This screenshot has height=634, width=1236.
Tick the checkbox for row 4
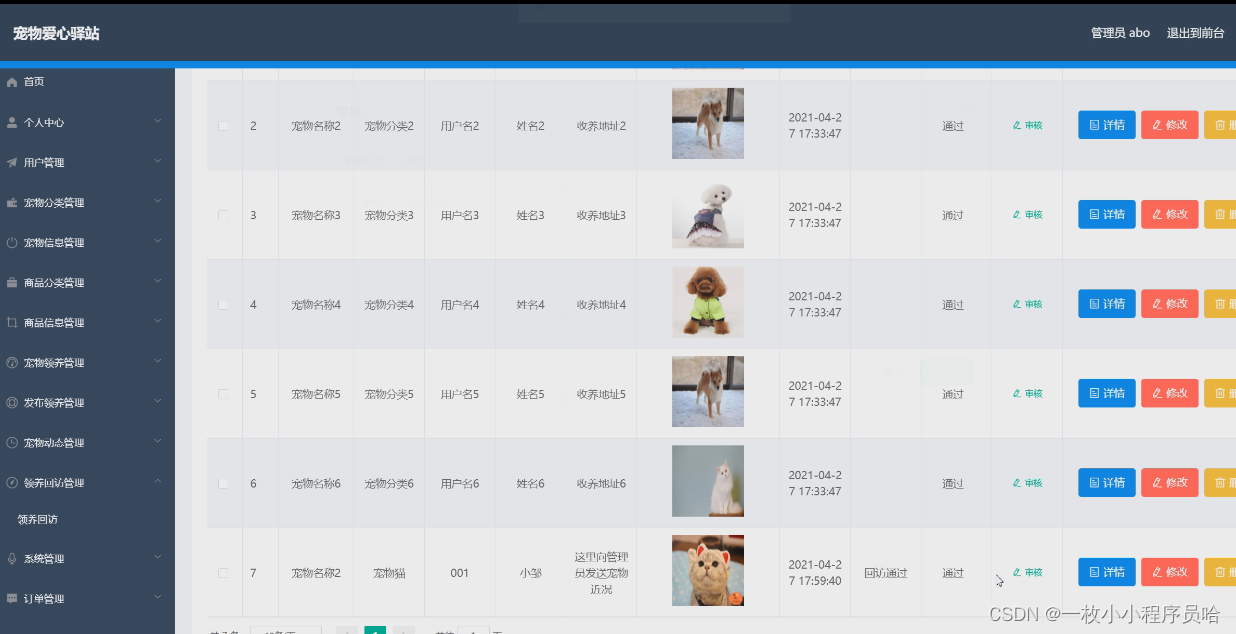[223, 304]
